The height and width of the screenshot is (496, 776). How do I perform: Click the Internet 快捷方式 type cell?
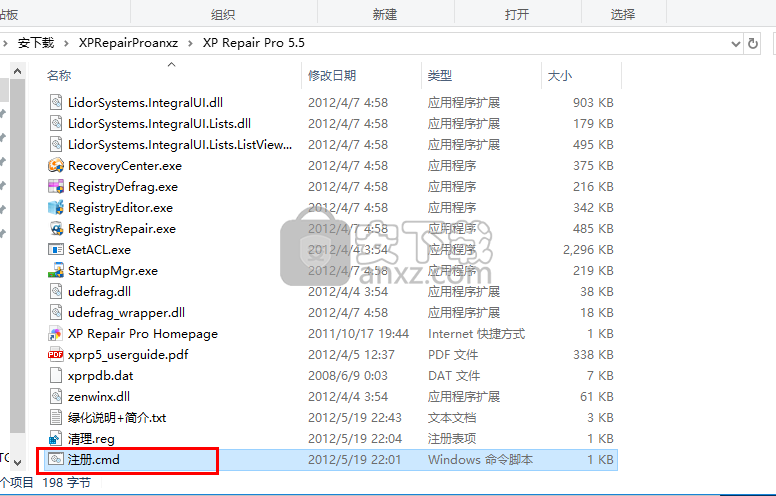click(476, 334)
